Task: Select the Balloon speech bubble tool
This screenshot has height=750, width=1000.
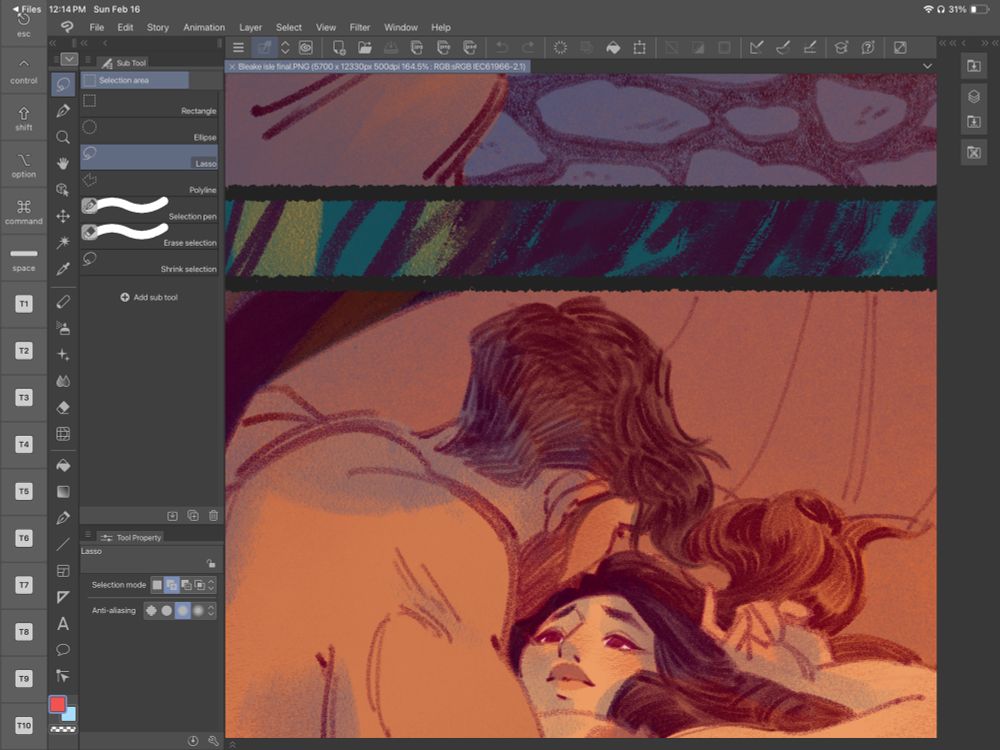Action: tap(62, 650)
